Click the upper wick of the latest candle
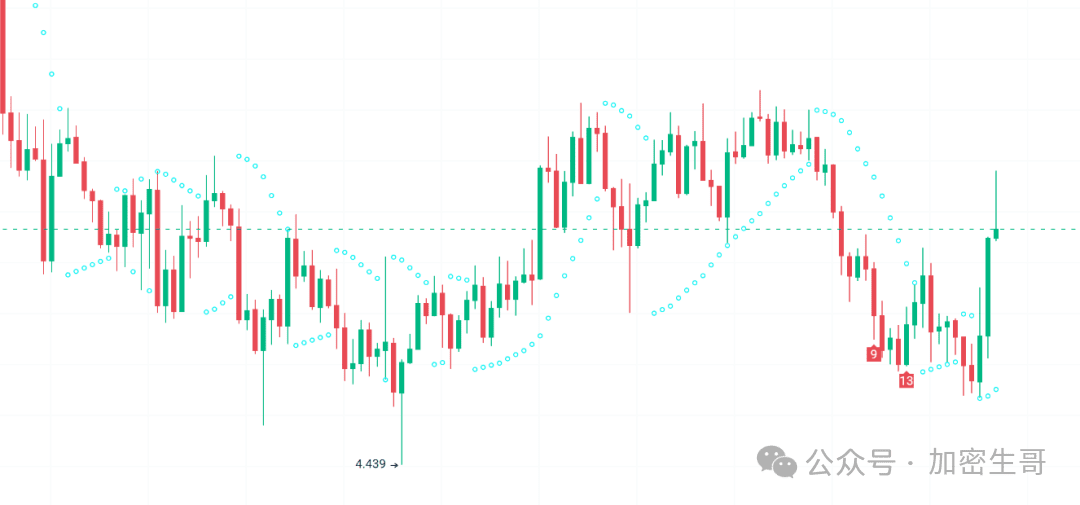This screenshot has height=505, width=1080. [996, 200]
